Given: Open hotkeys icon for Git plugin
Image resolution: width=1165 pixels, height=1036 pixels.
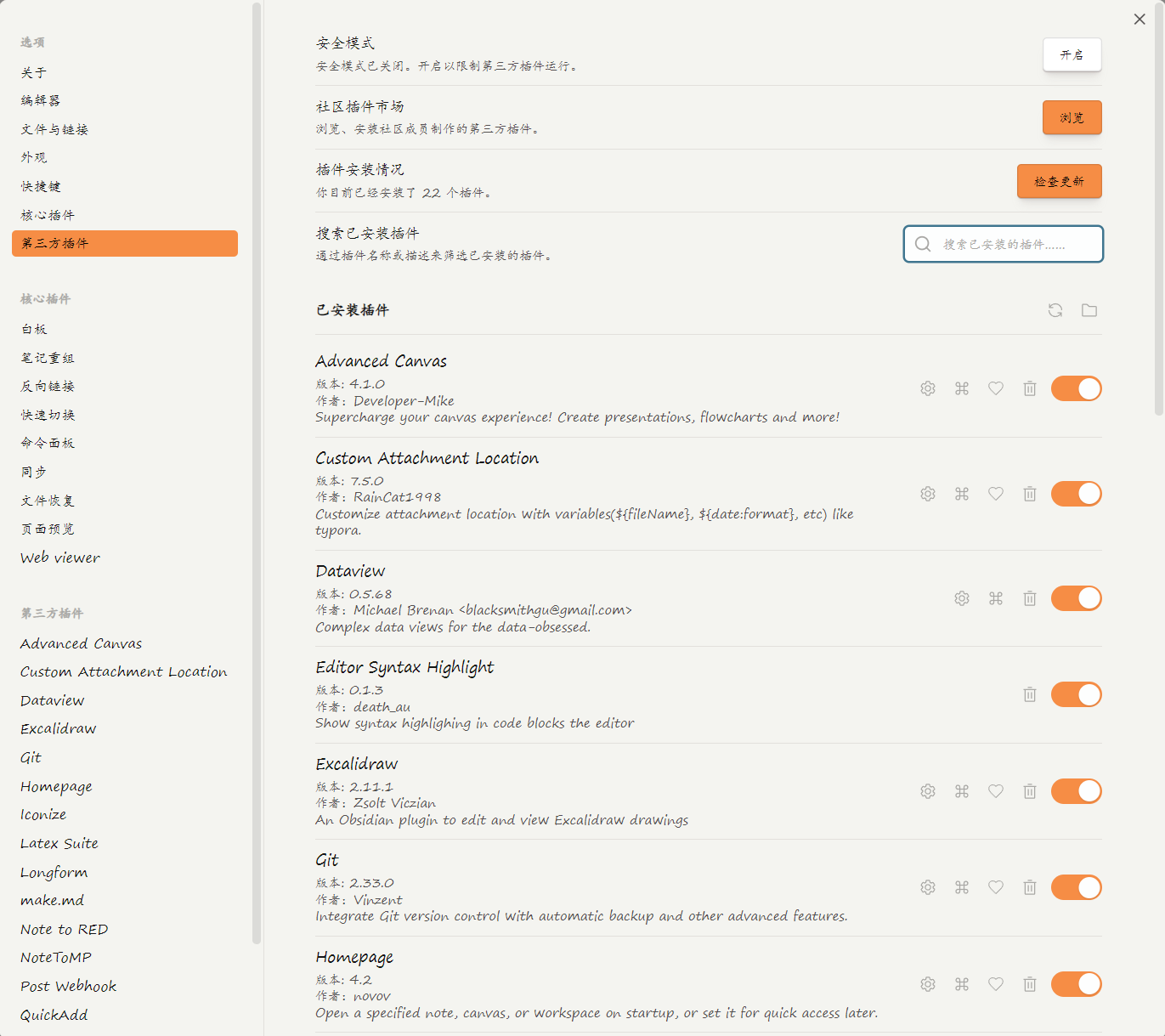Looking at the screenshot, I should point(962,887).
